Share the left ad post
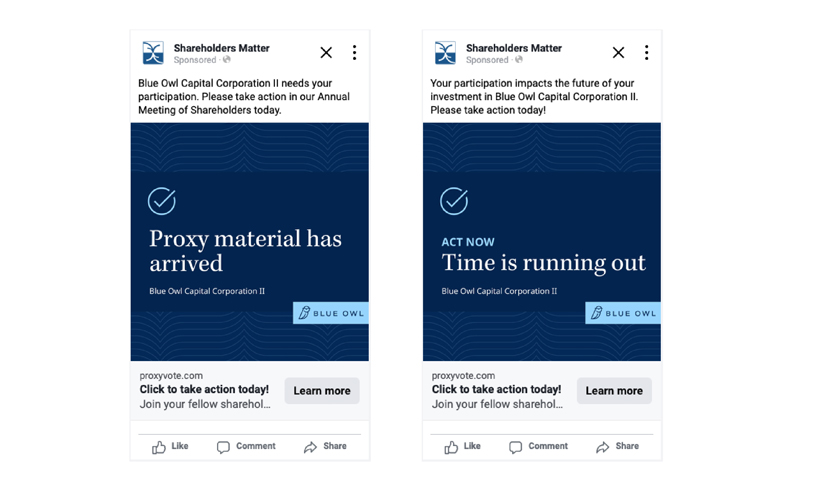This screenshot has width=820, height=504. point(325,446)
